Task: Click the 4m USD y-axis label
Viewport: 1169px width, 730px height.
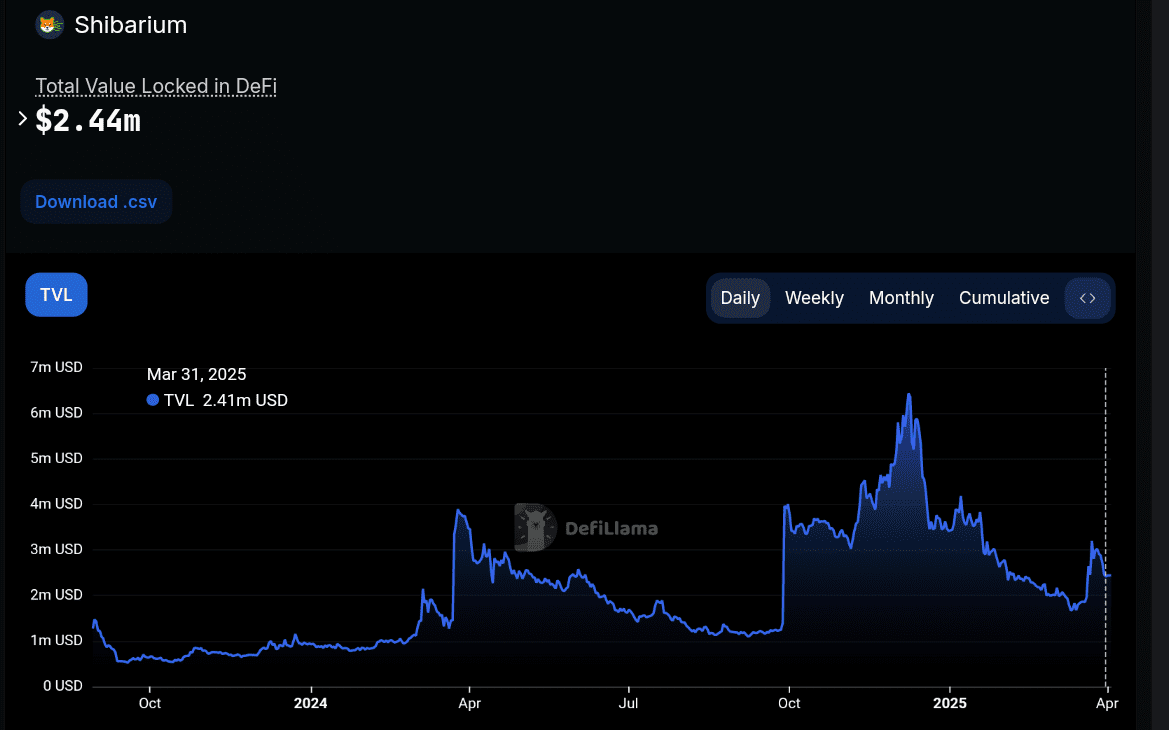Action: (57, 503)
